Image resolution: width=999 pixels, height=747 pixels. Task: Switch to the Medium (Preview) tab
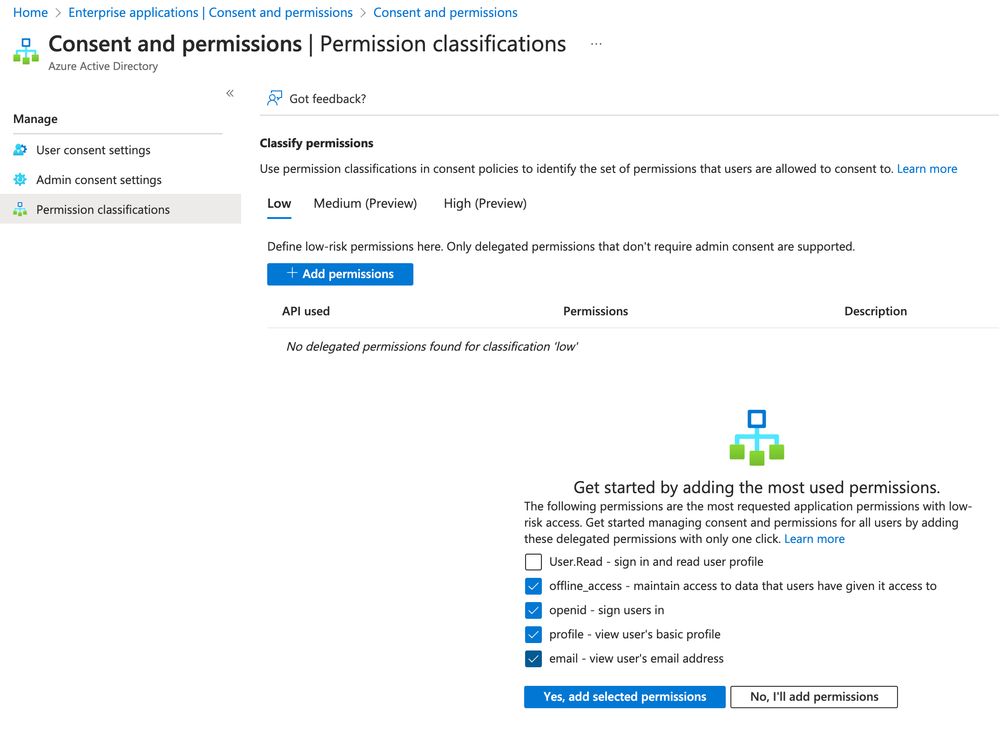(x=365, y=203)
